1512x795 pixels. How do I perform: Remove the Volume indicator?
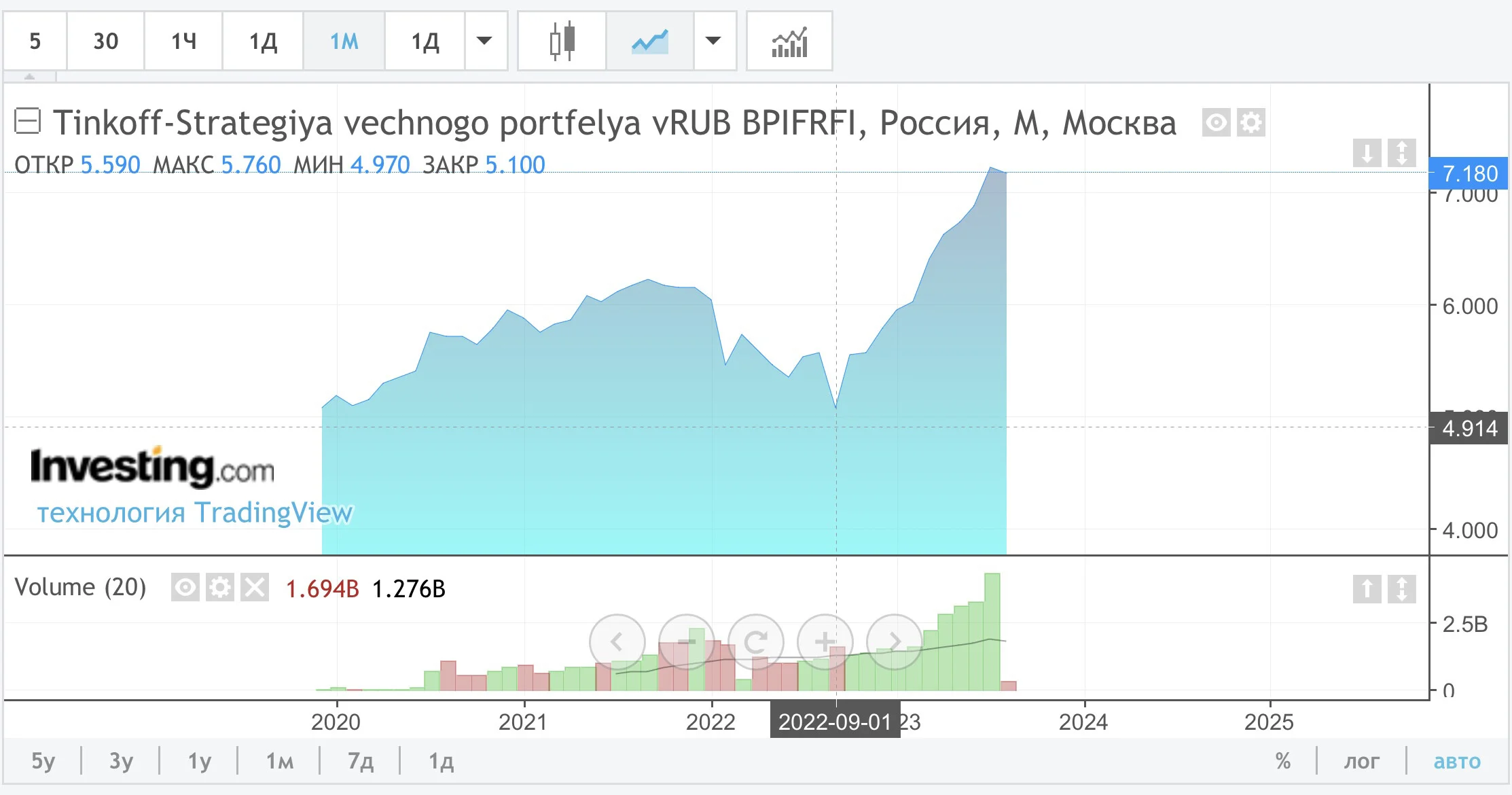[255, 587]
